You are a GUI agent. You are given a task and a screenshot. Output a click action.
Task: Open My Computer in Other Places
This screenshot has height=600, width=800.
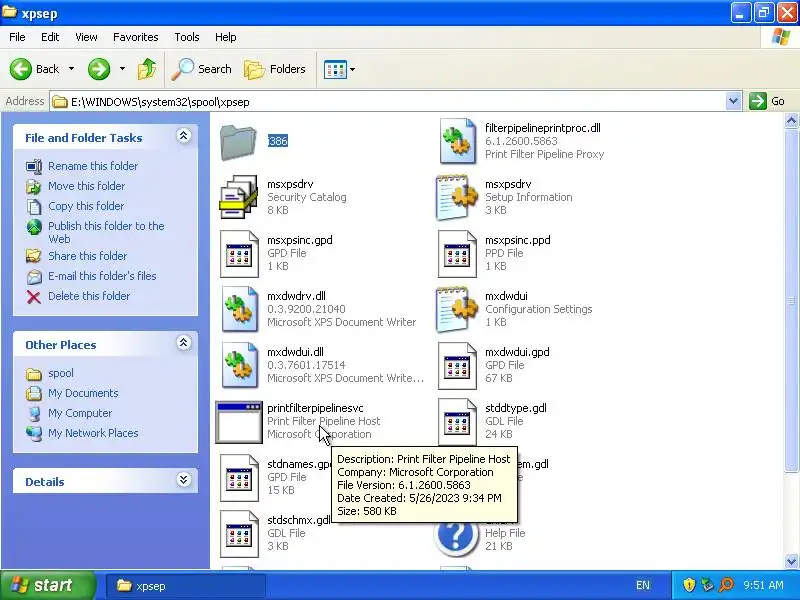pos(80,413)
